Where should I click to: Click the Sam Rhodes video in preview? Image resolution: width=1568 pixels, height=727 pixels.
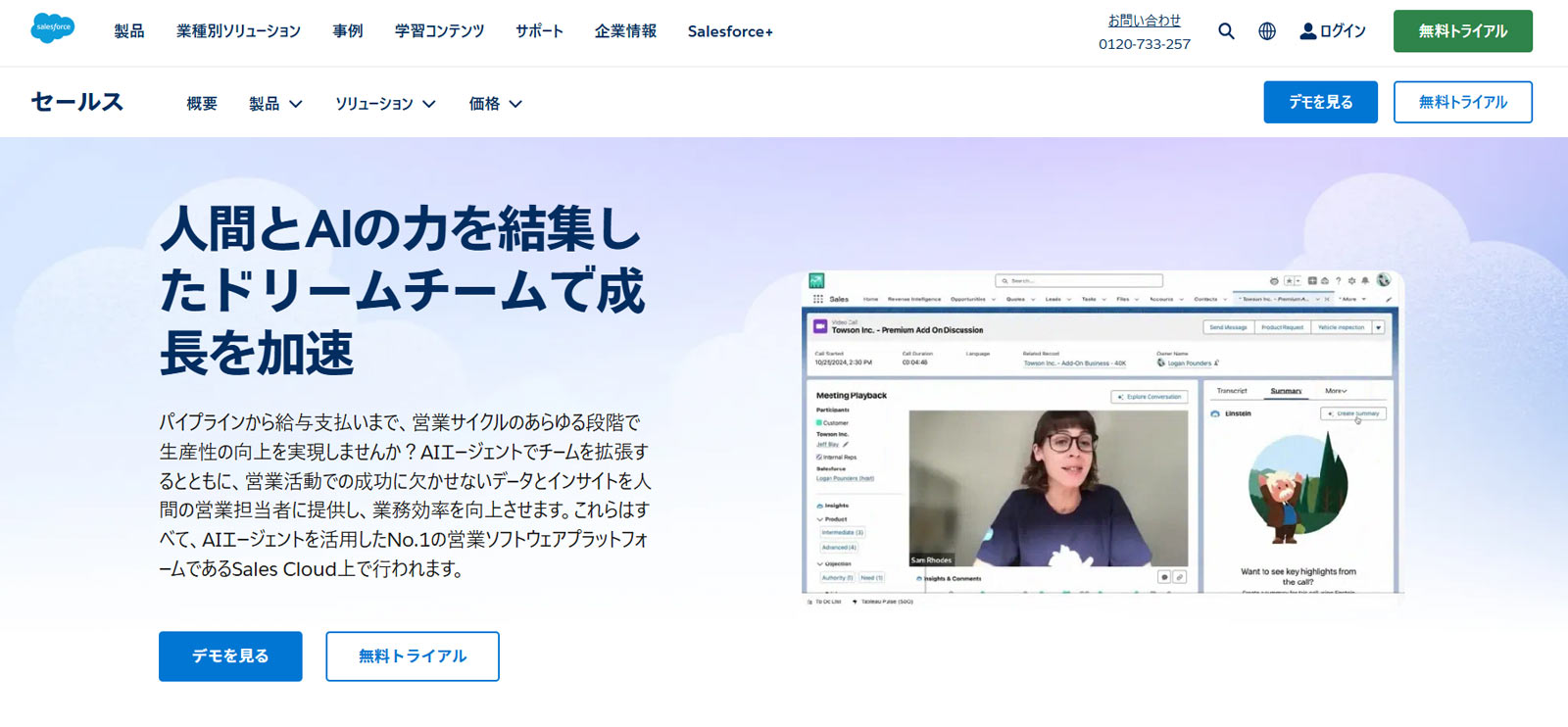coord(1049,488)
